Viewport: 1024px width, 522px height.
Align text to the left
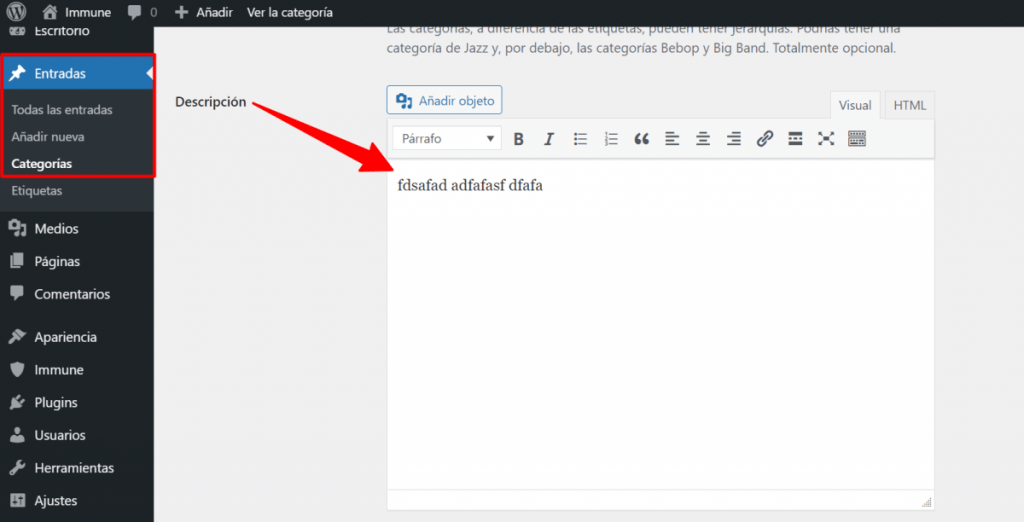point(672,139)
